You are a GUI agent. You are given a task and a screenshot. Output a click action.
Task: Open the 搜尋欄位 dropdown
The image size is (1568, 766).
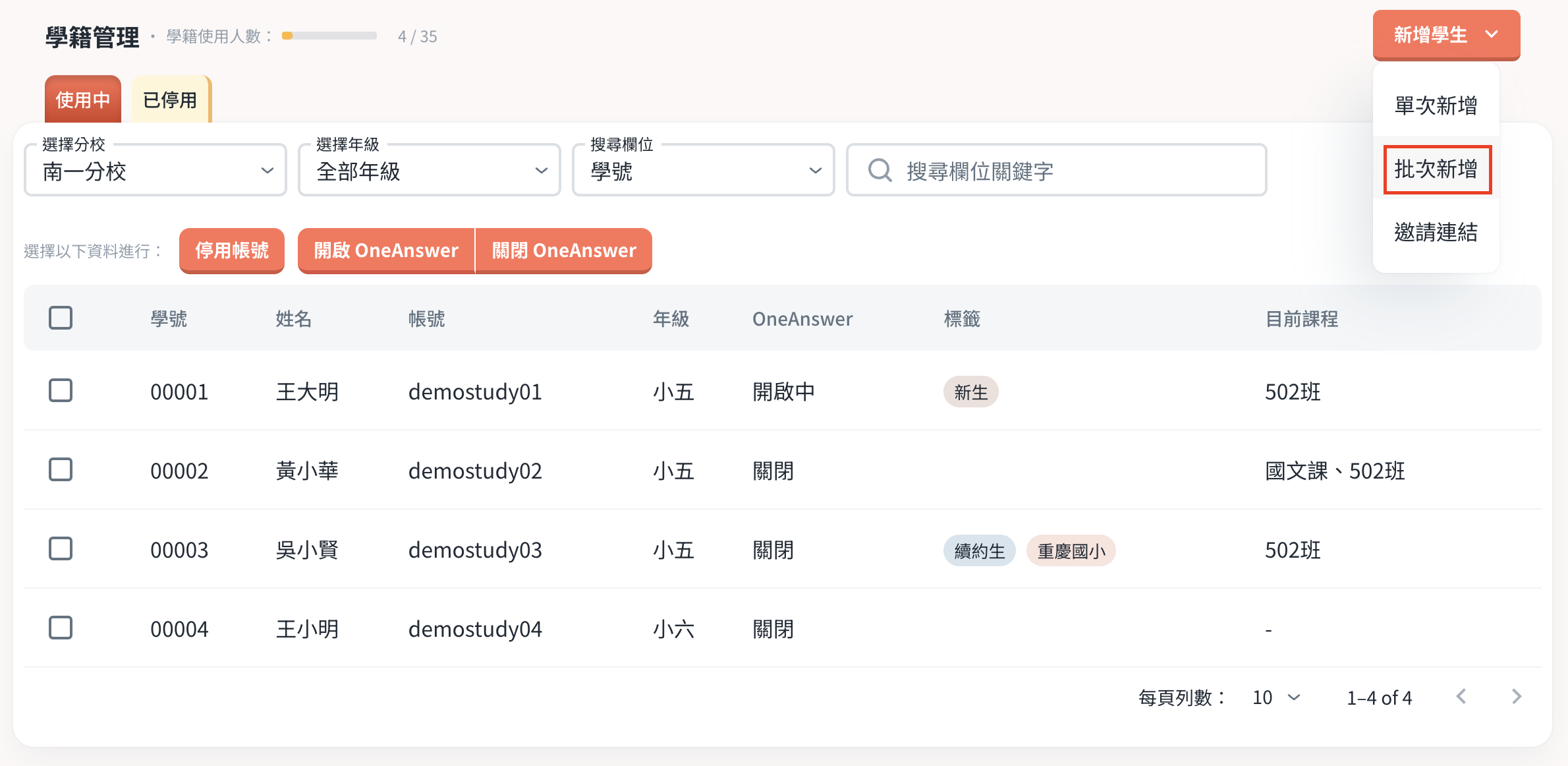pos(704,170)
